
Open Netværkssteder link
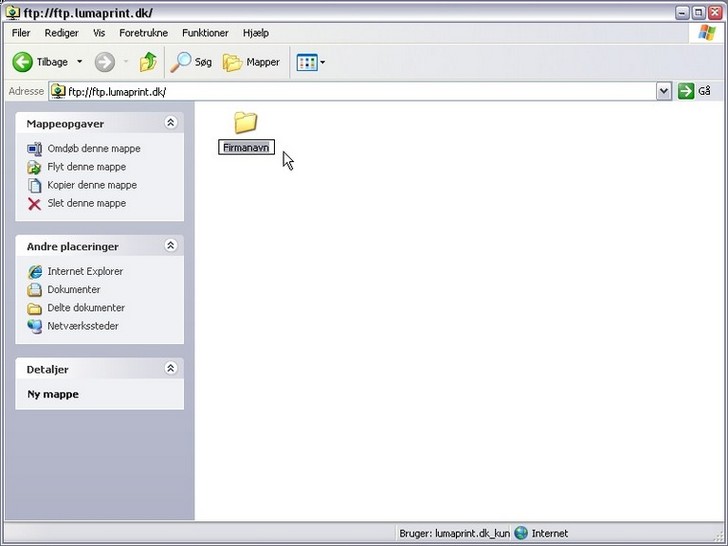pos(83,326)
